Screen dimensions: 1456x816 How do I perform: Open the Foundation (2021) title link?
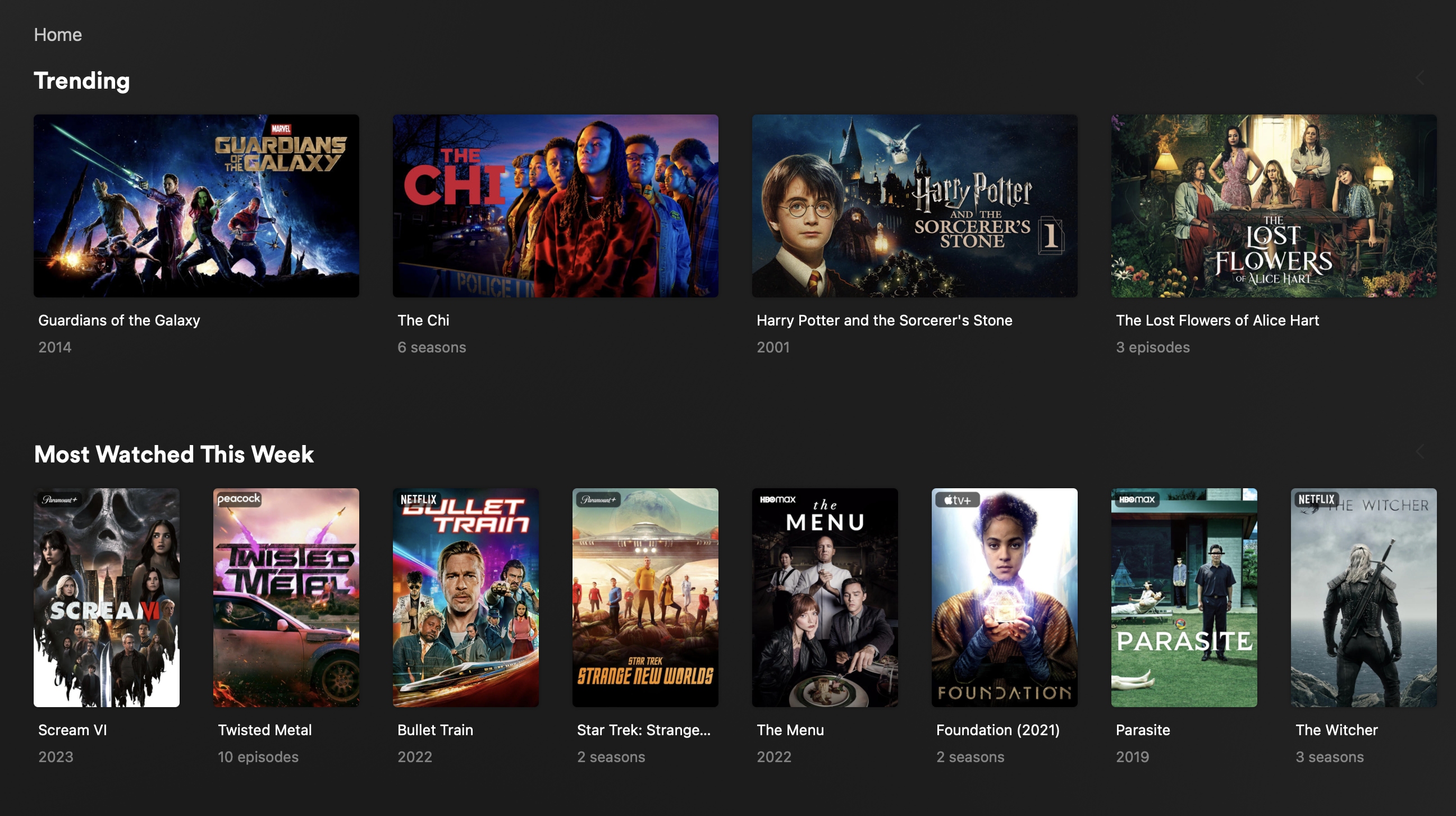click(997, 730)
